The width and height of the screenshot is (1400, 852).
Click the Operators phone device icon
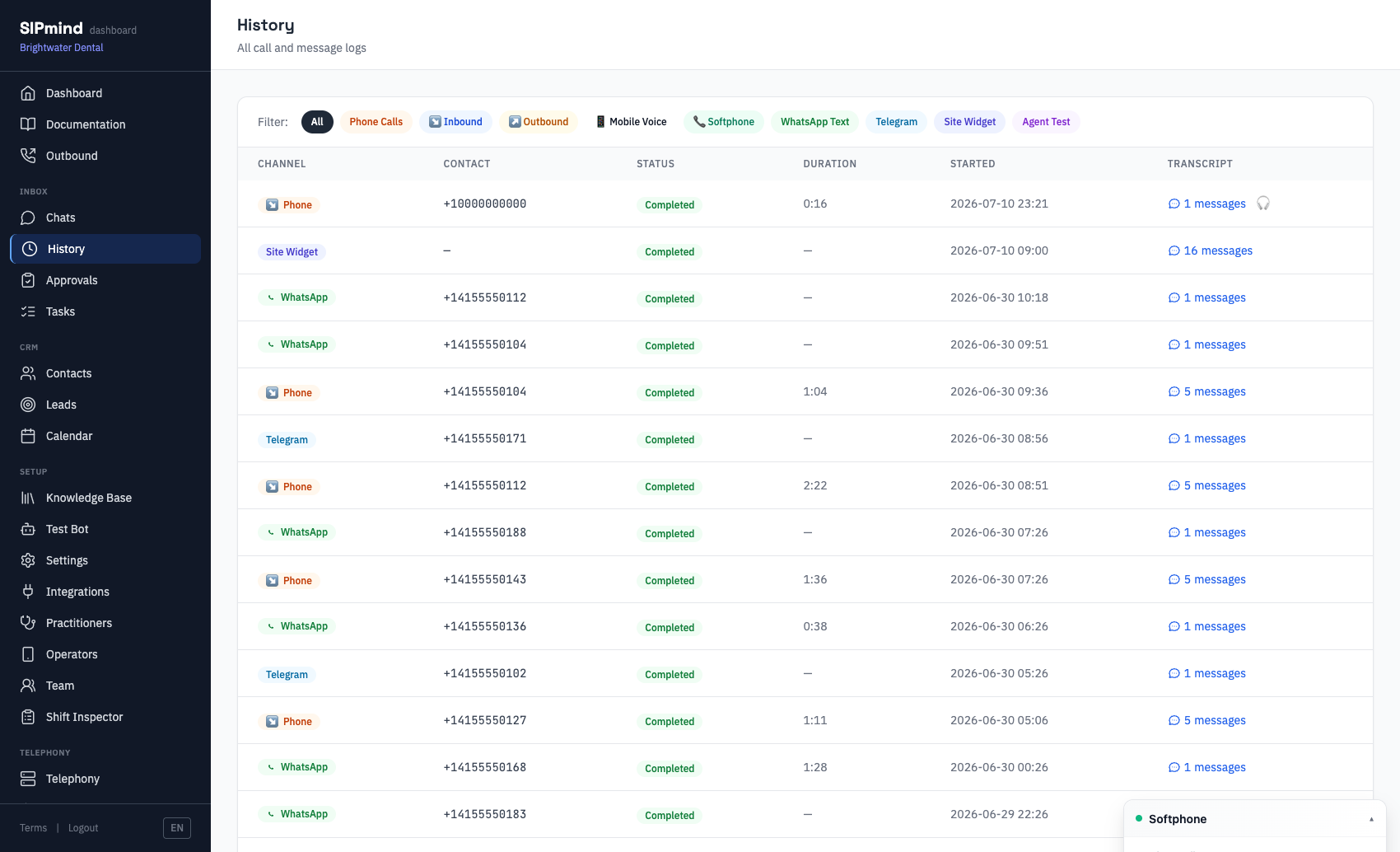click(x=28, y=654)
